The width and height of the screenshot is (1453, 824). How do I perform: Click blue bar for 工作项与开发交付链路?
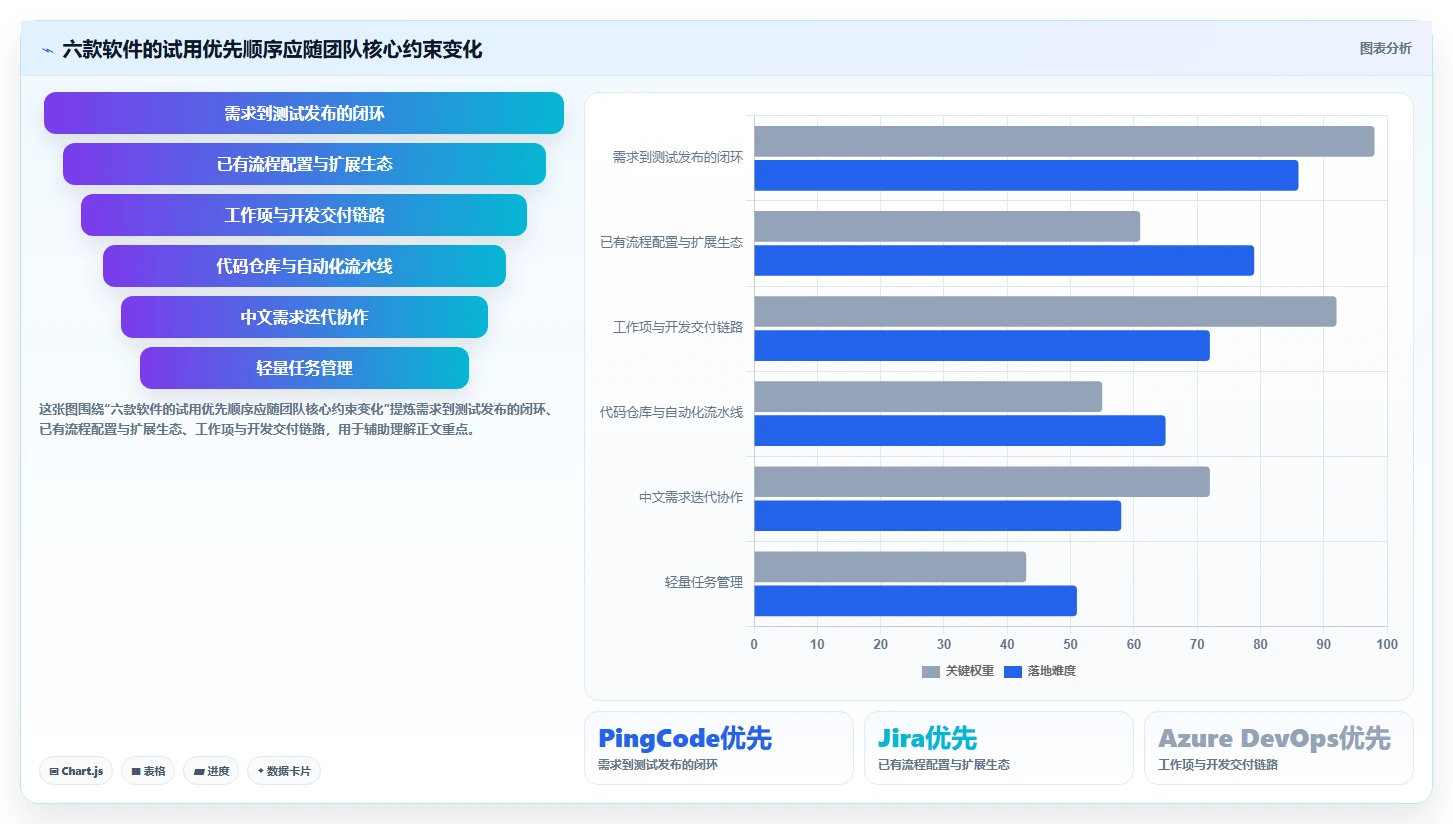(x=982, y=345)
